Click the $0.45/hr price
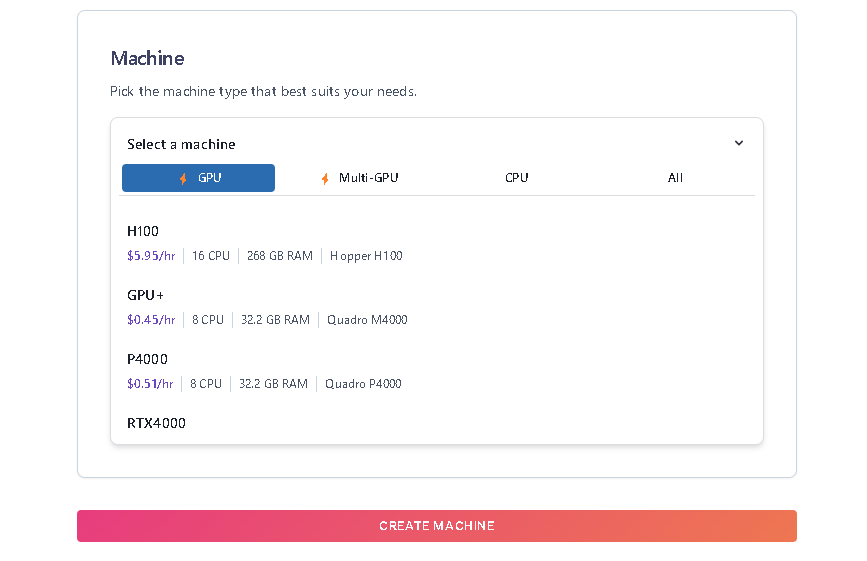This screenshot has width=867, height=561. (151, 320)
